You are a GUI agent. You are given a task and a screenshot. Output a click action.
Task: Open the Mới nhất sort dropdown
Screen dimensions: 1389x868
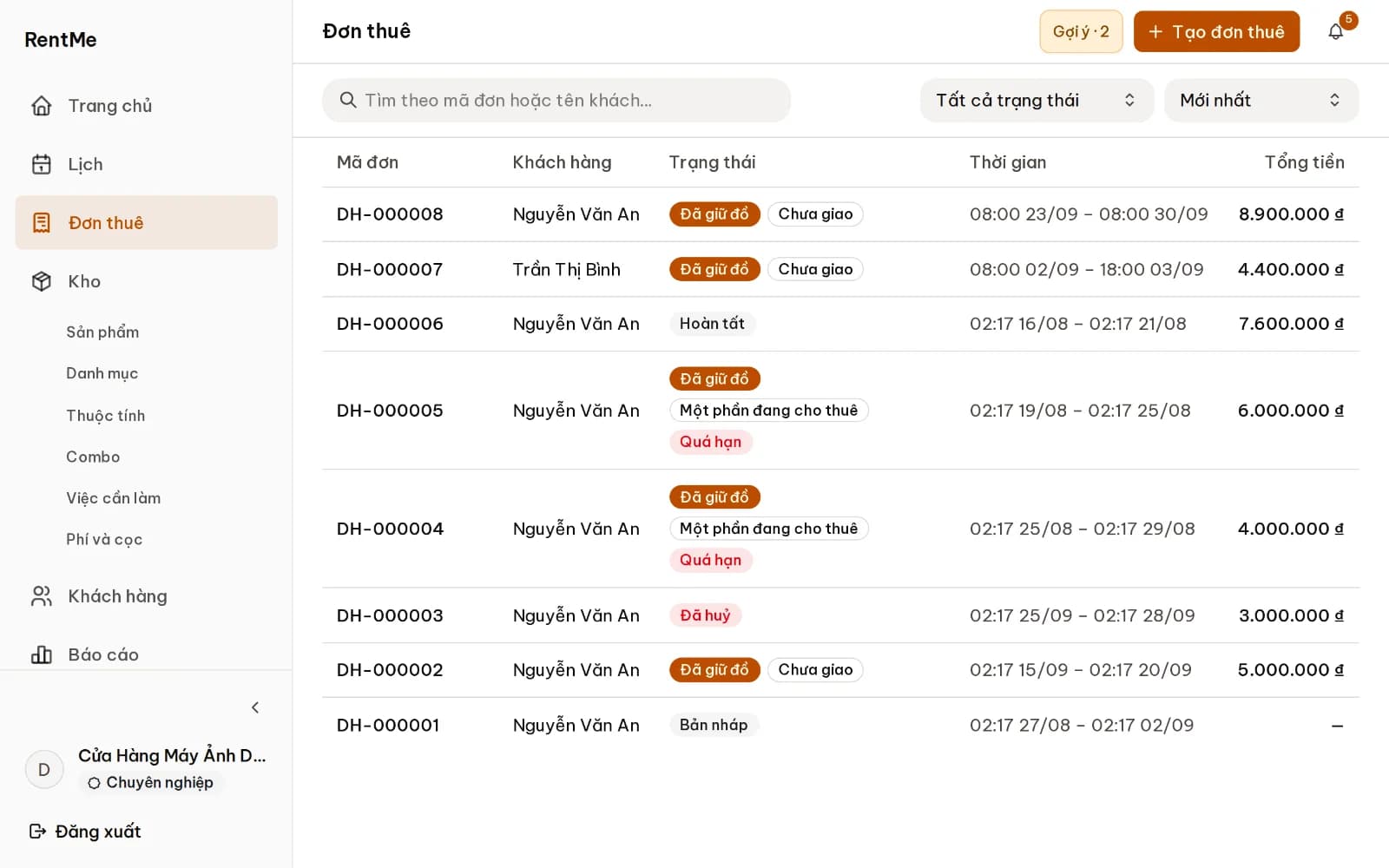point(1261,100)
